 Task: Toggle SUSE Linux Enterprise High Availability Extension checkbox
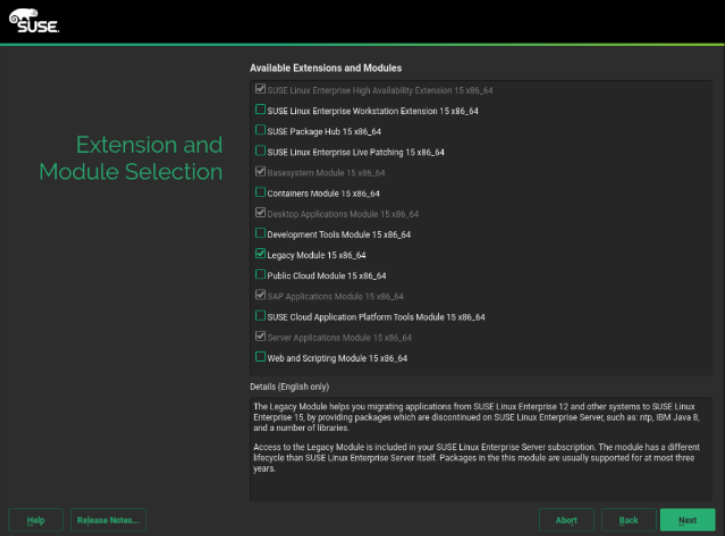pos(260,89)
